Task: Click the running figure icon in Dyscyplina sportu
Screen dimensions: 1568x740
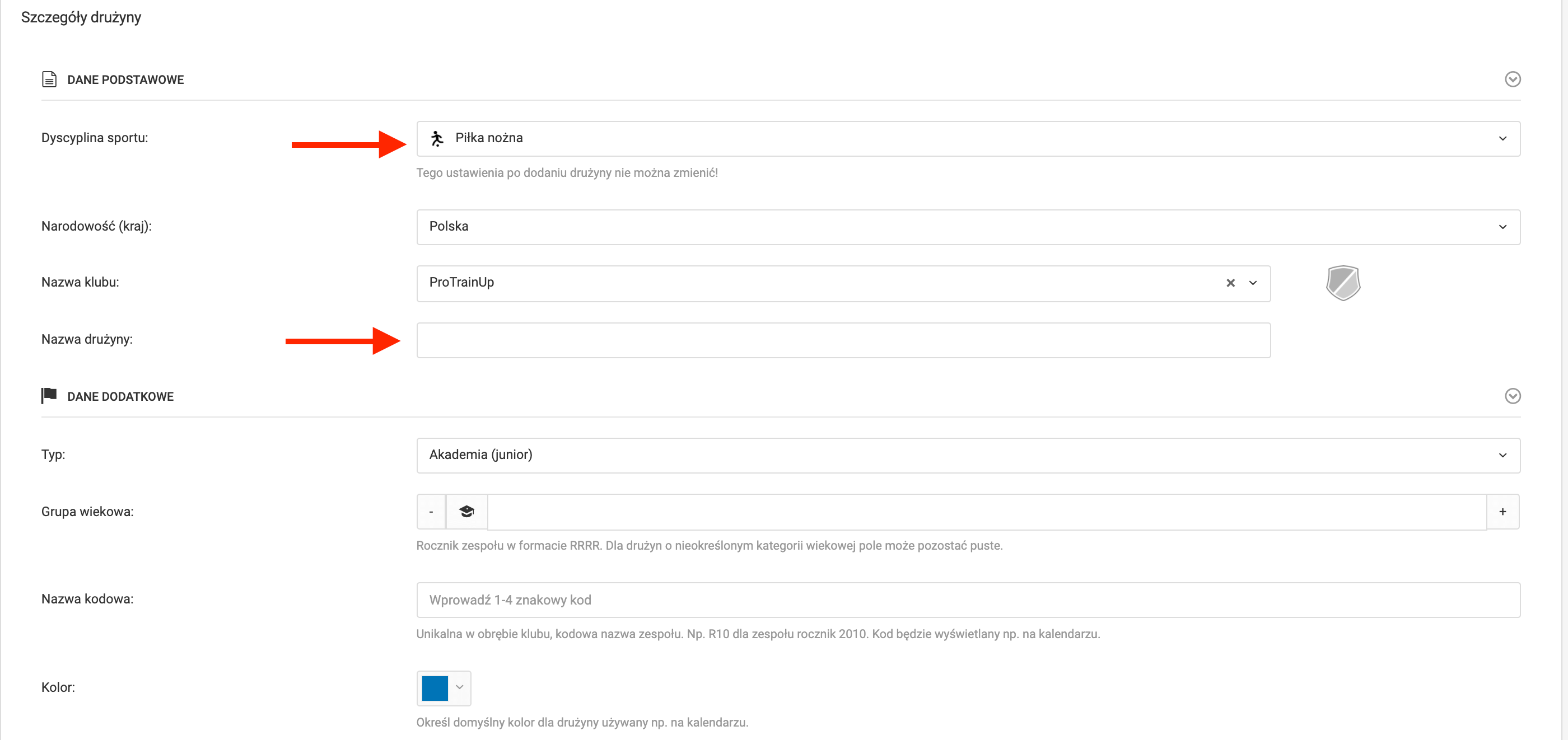Action: coord(437,139)
